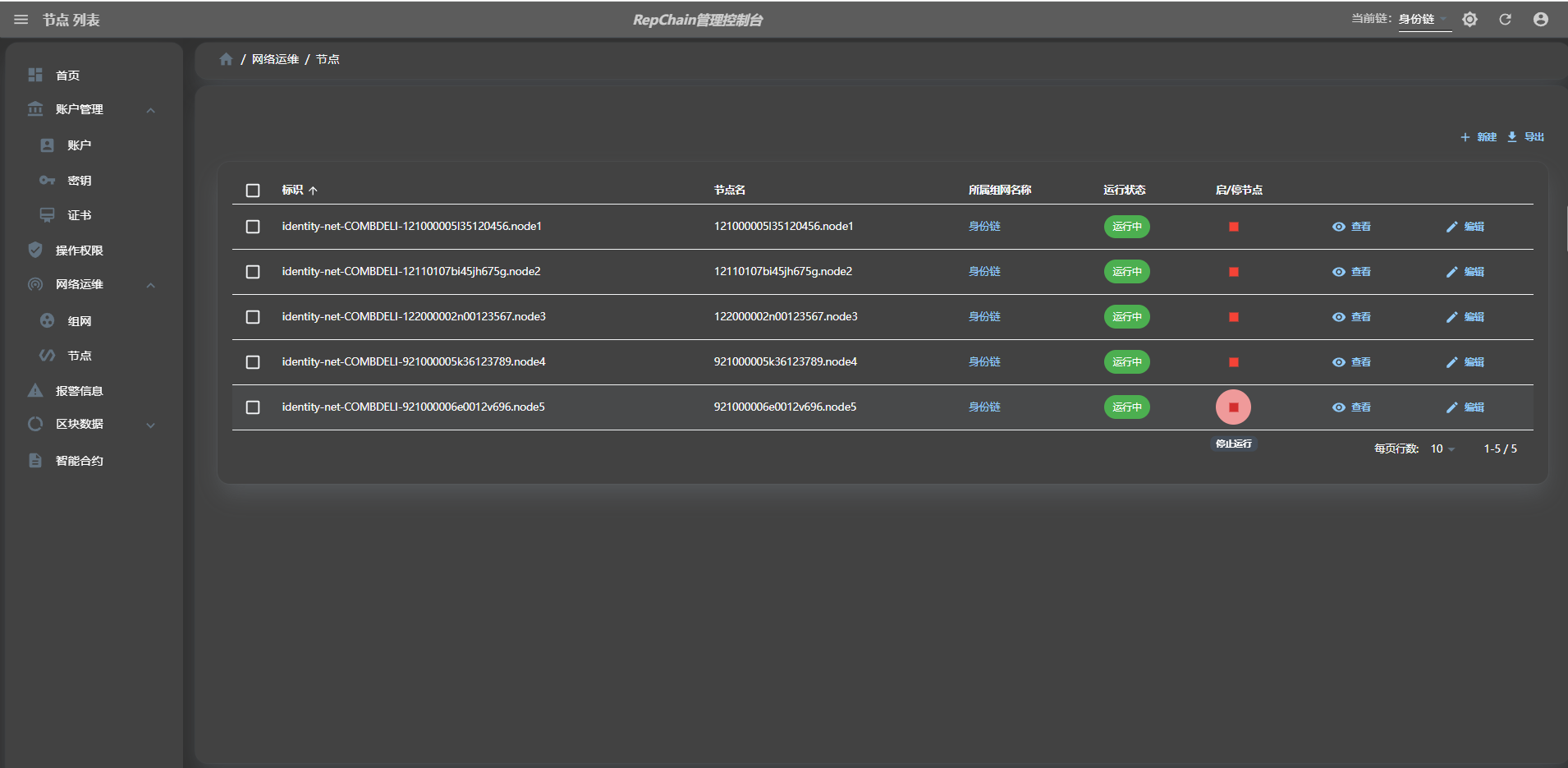
Task: Click the 节点名 column header
Action: click(x=730, y=190)
